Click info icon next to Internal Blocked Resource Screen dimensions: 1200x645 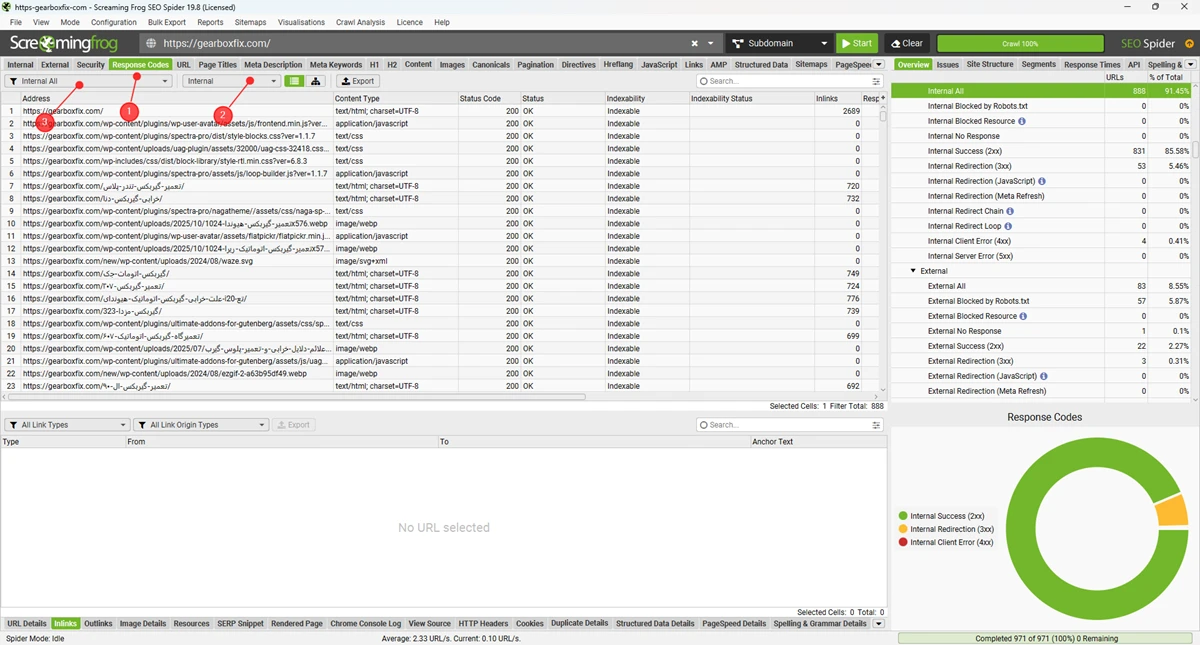(x=1021, y=121)
